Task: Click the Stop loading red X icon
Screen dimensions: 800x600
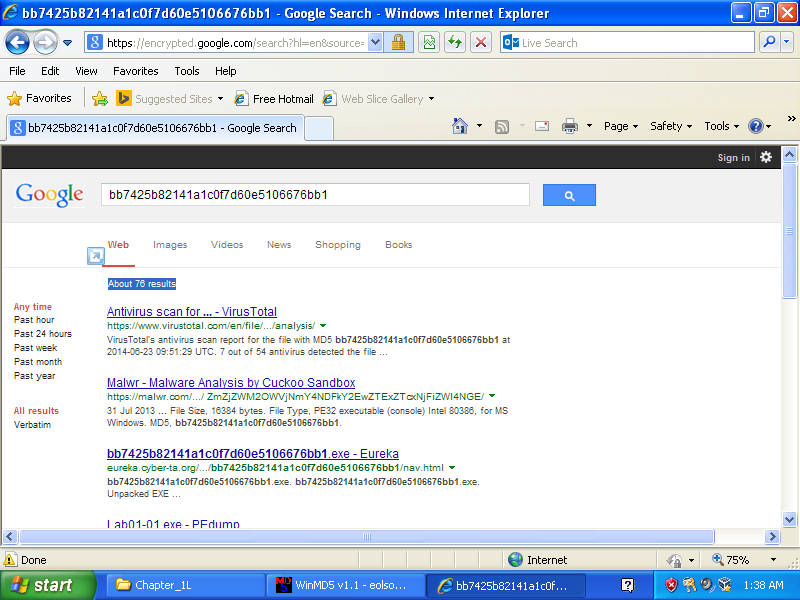Action: 481,43
